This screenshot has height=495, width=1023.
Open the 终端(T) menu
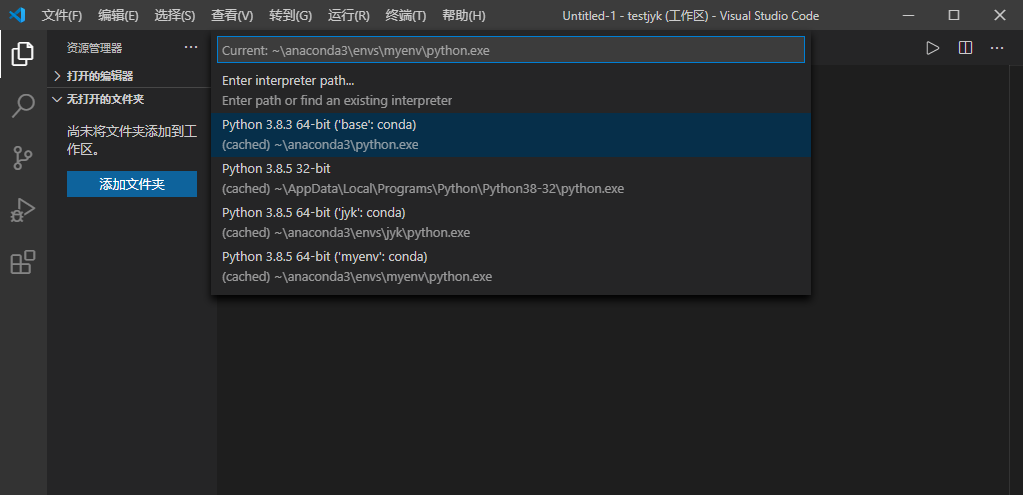(406, 15)
